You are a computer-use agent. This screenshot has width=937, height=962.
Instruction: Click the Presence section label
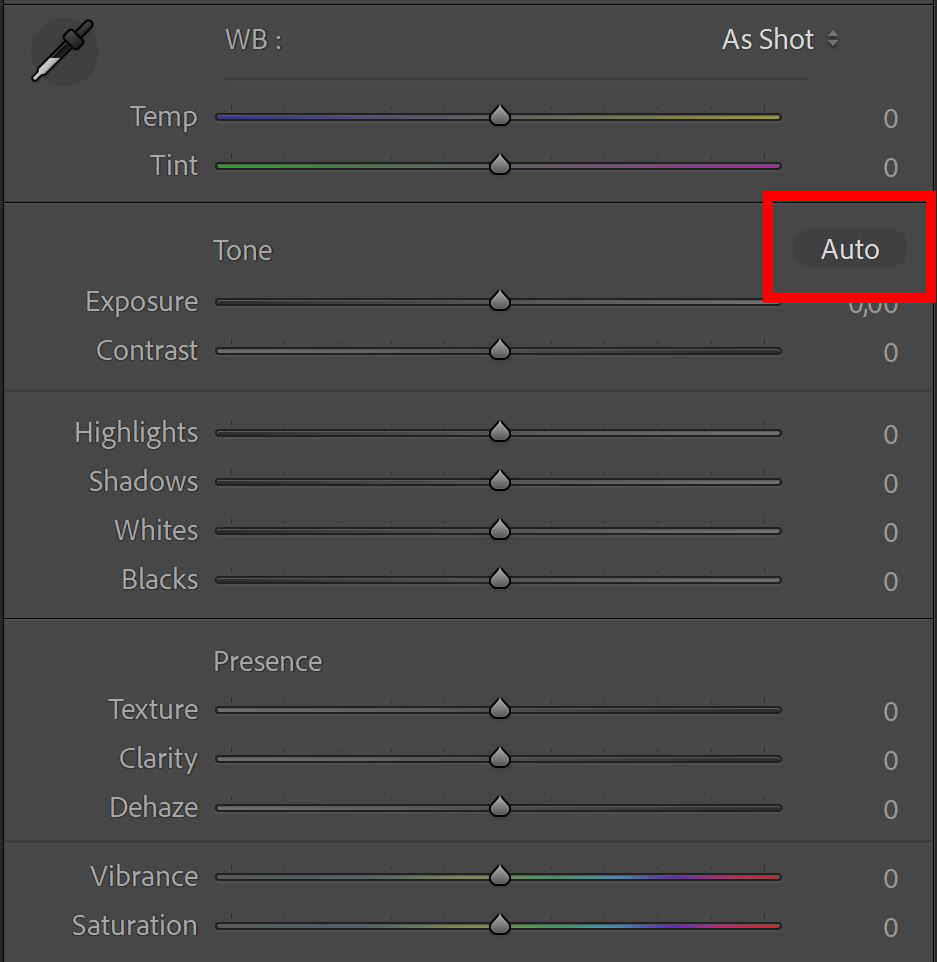tap(268, 661)
